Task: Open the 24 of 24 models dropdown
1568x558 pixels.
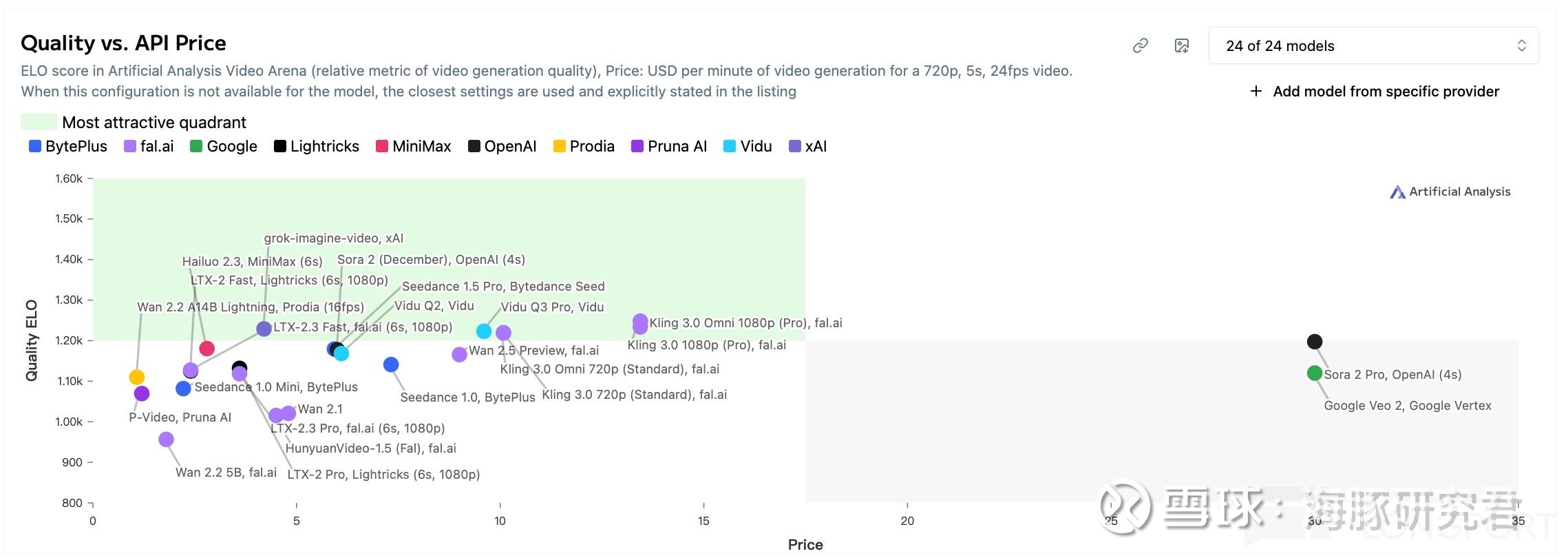Action: click(x=1373, y=45)
